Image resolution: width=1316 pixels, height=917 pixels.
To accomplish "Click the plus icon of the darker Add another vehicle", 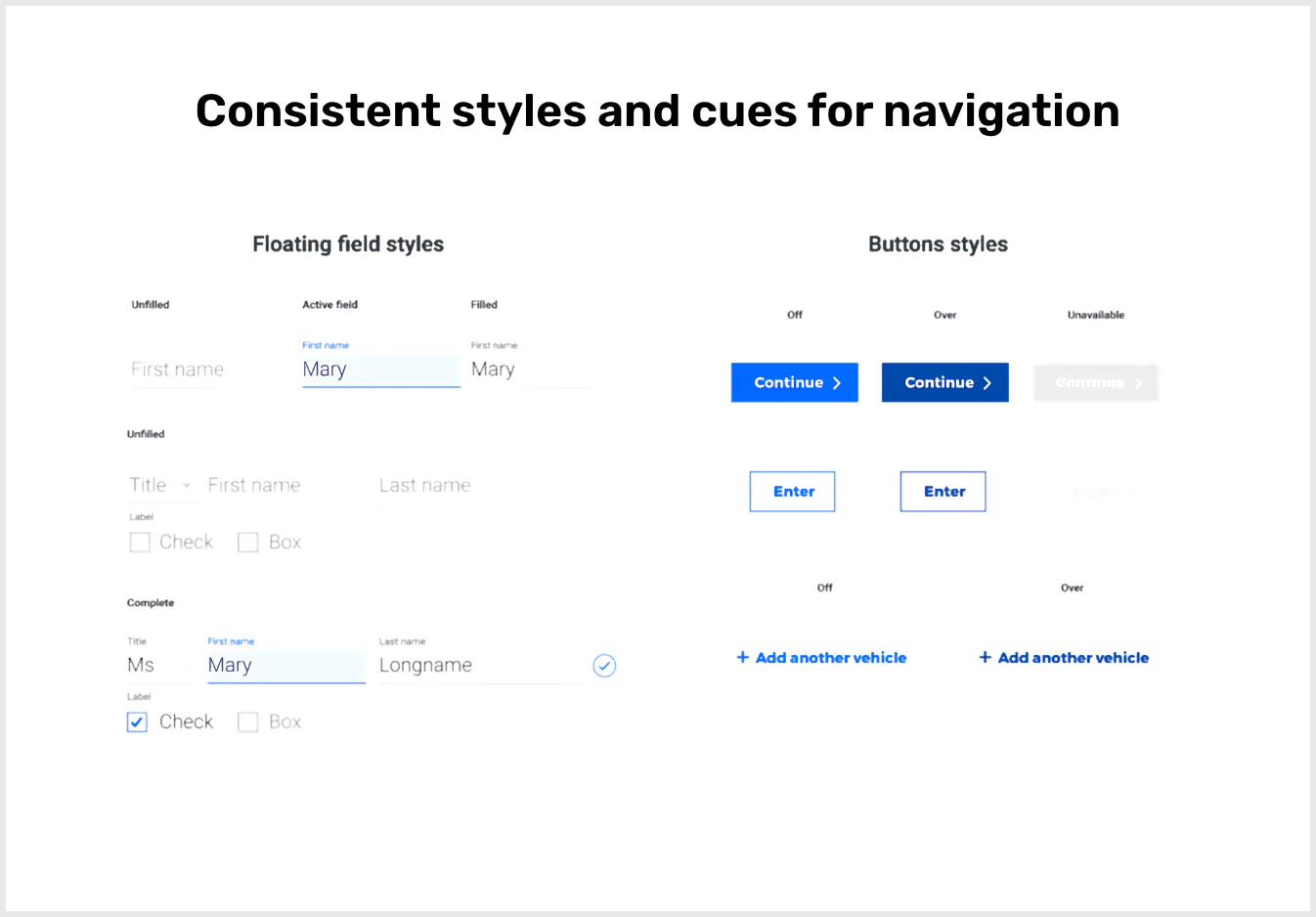I will click(986, 657).
